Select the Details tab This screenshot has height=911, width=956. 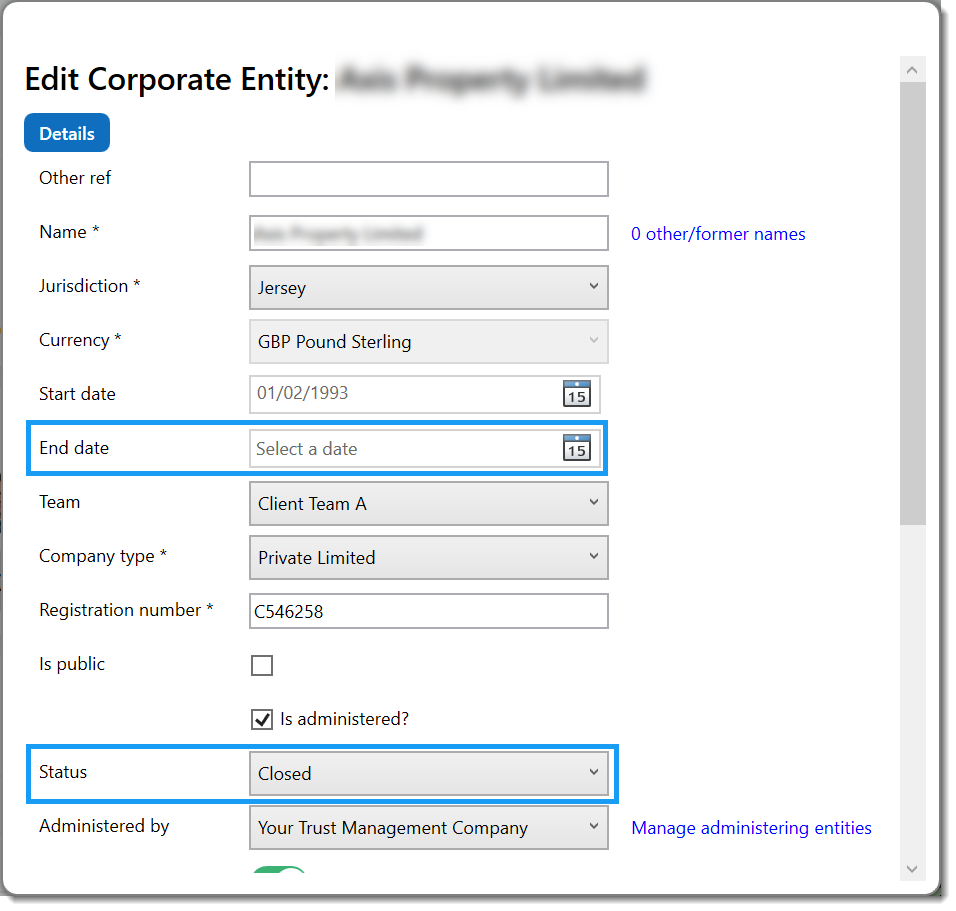point(66,132)
